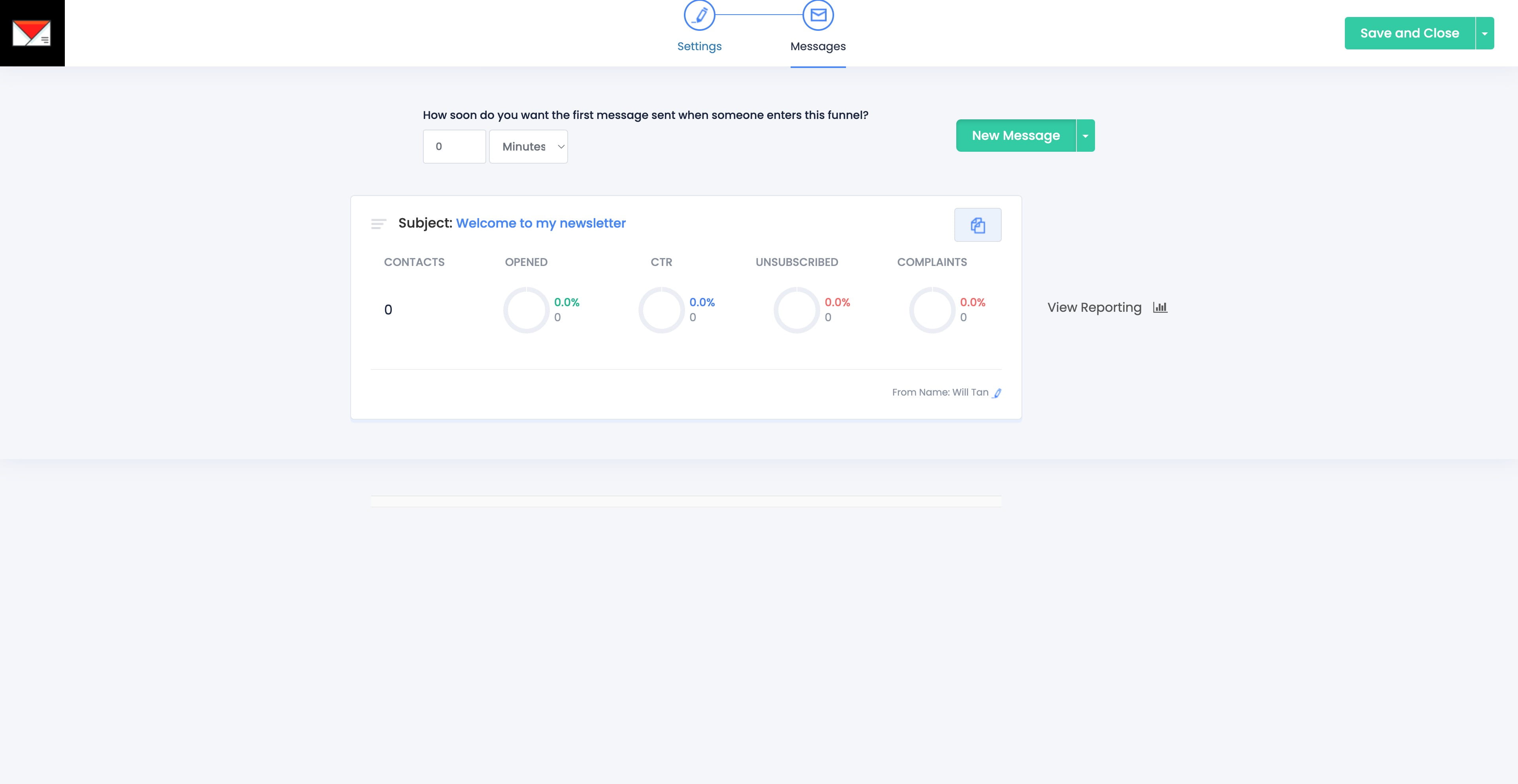Screen dimensions: 1518x784
Task: Edit the From Name pencil icon
Action: pos(997,393)
